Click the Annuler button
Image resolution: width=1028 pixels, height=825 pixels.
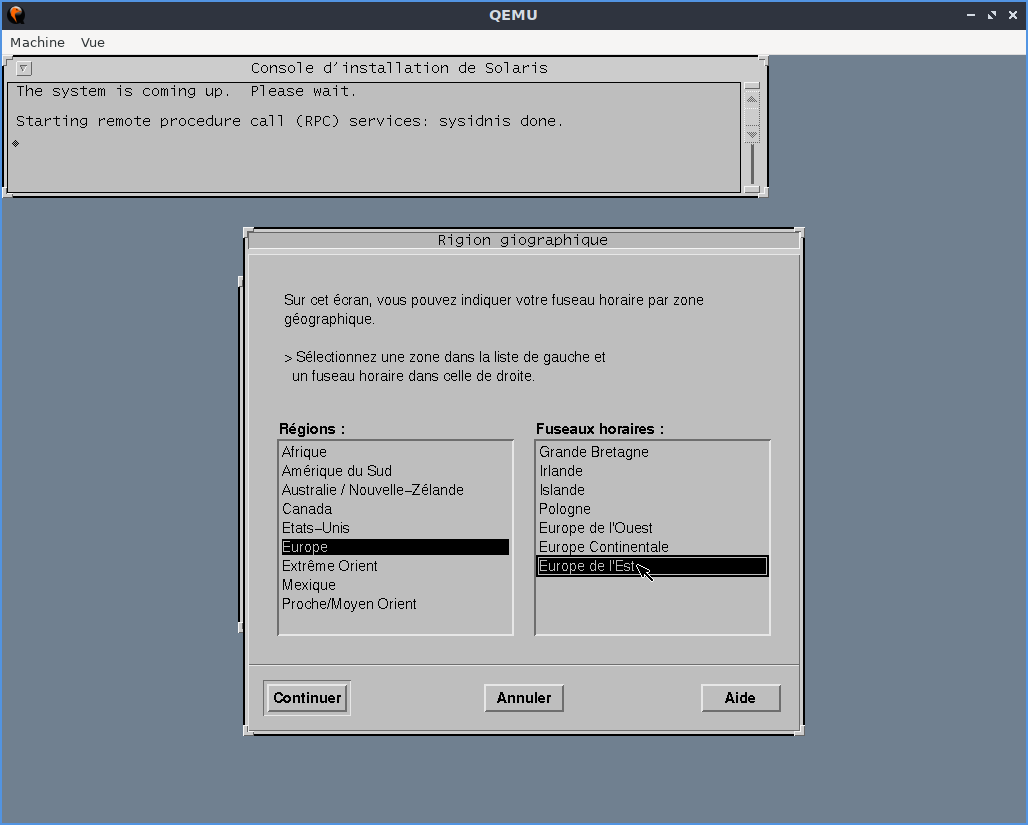[524, 698]
